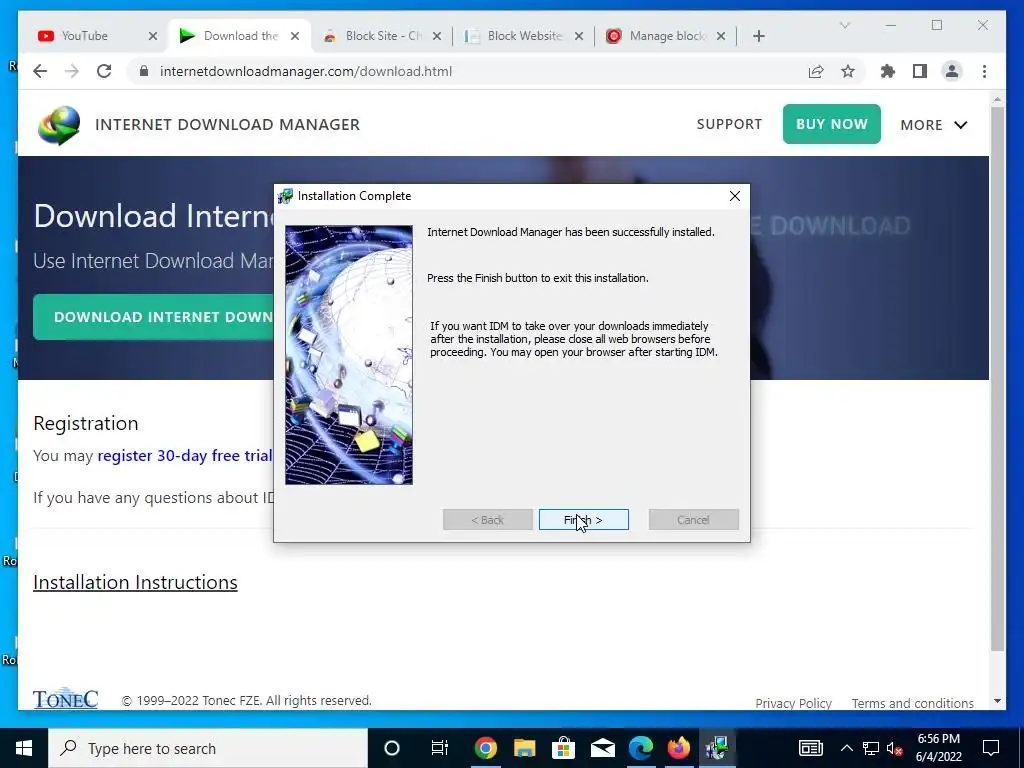Open tab search chevron
1024x768 pixels.
844,25
